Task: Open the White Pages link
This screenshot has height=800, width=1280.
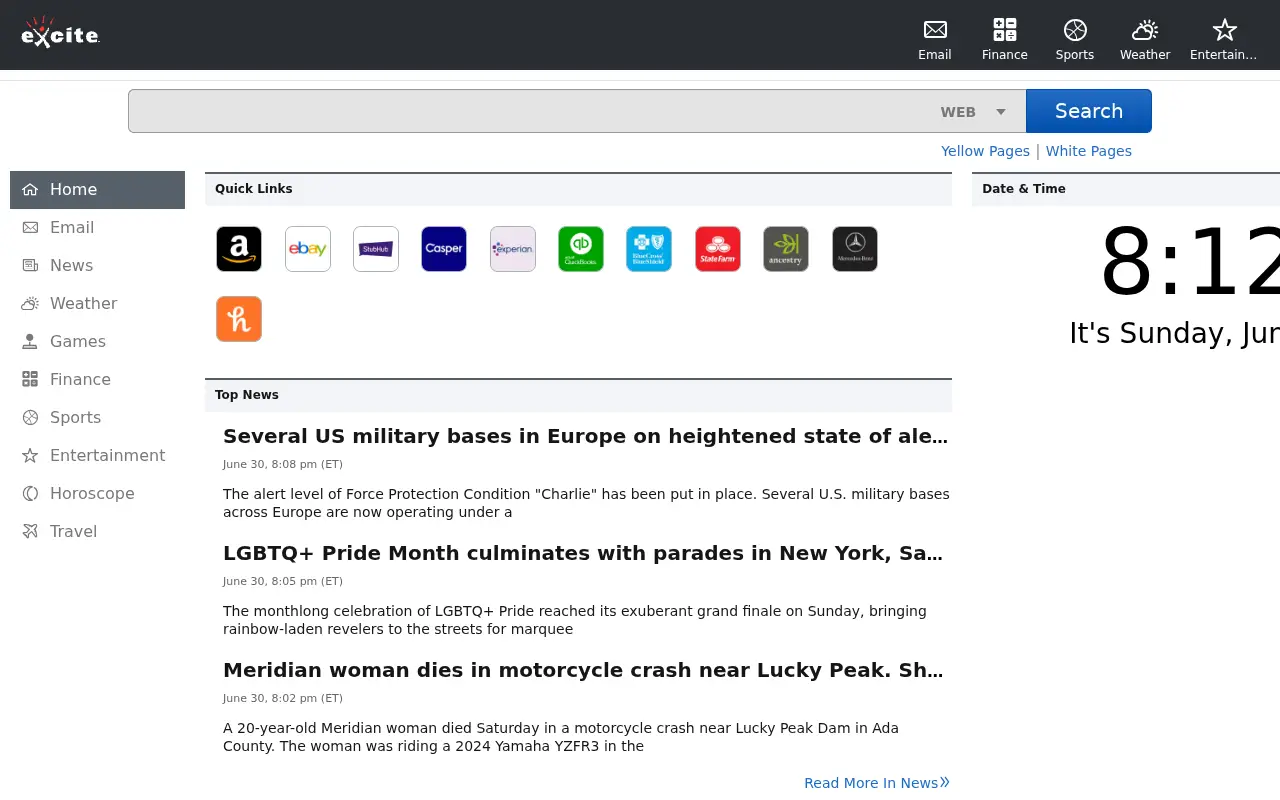Action: tap(1089, 151)
